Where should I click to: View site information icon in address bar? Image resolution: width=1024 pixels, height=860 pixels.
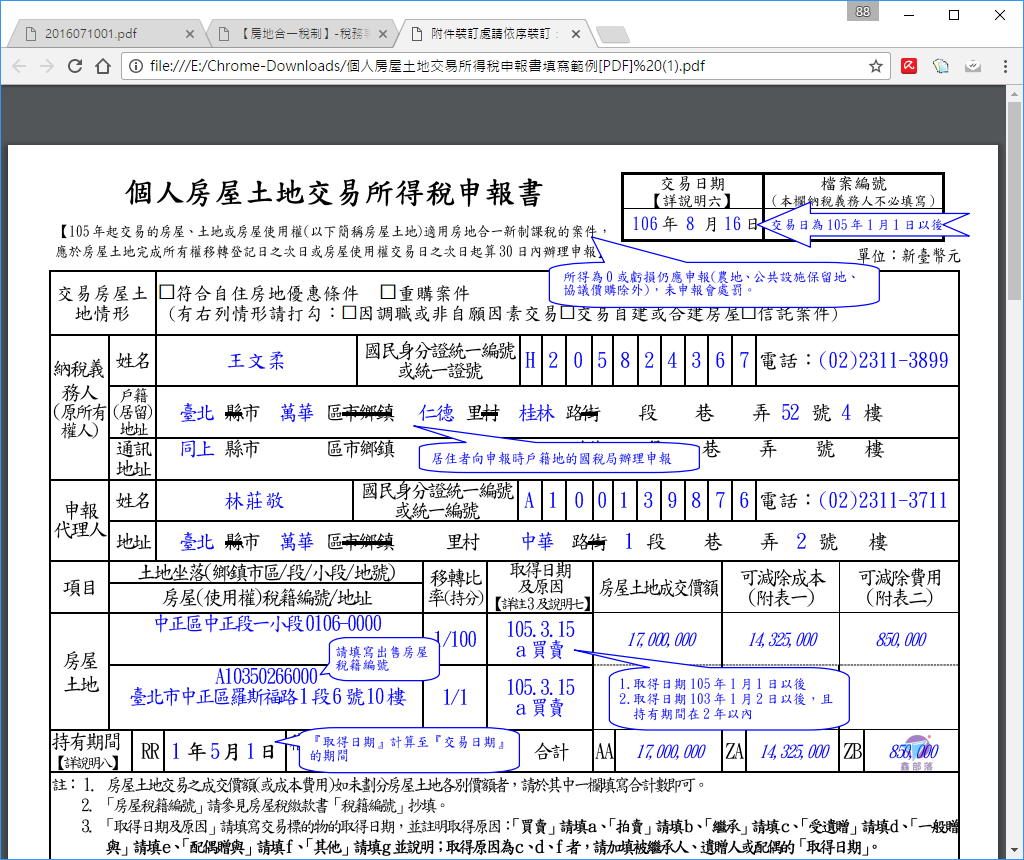tap(135, 66)
